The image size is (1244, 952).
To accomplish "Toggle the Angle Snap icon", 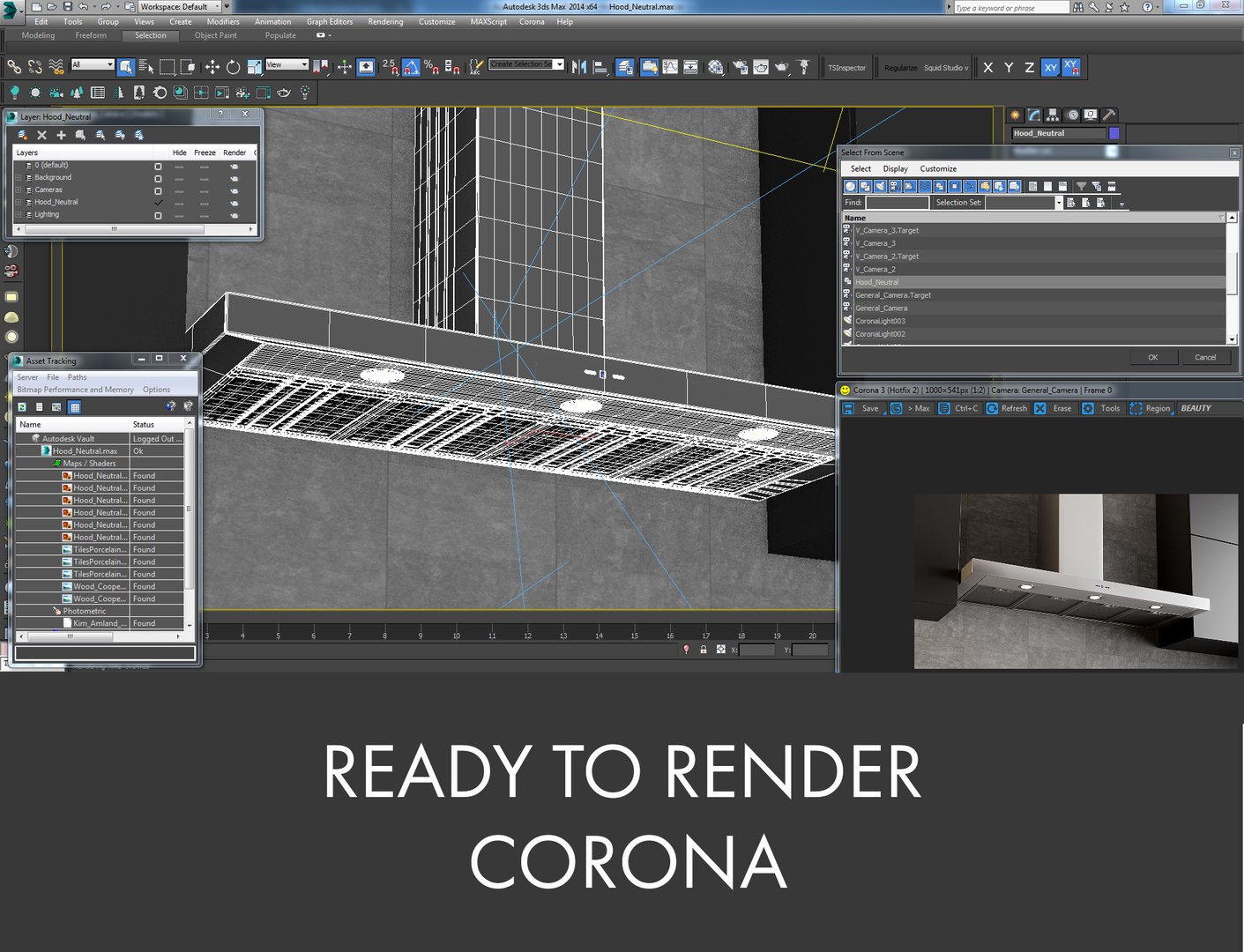I will (411, 67).
